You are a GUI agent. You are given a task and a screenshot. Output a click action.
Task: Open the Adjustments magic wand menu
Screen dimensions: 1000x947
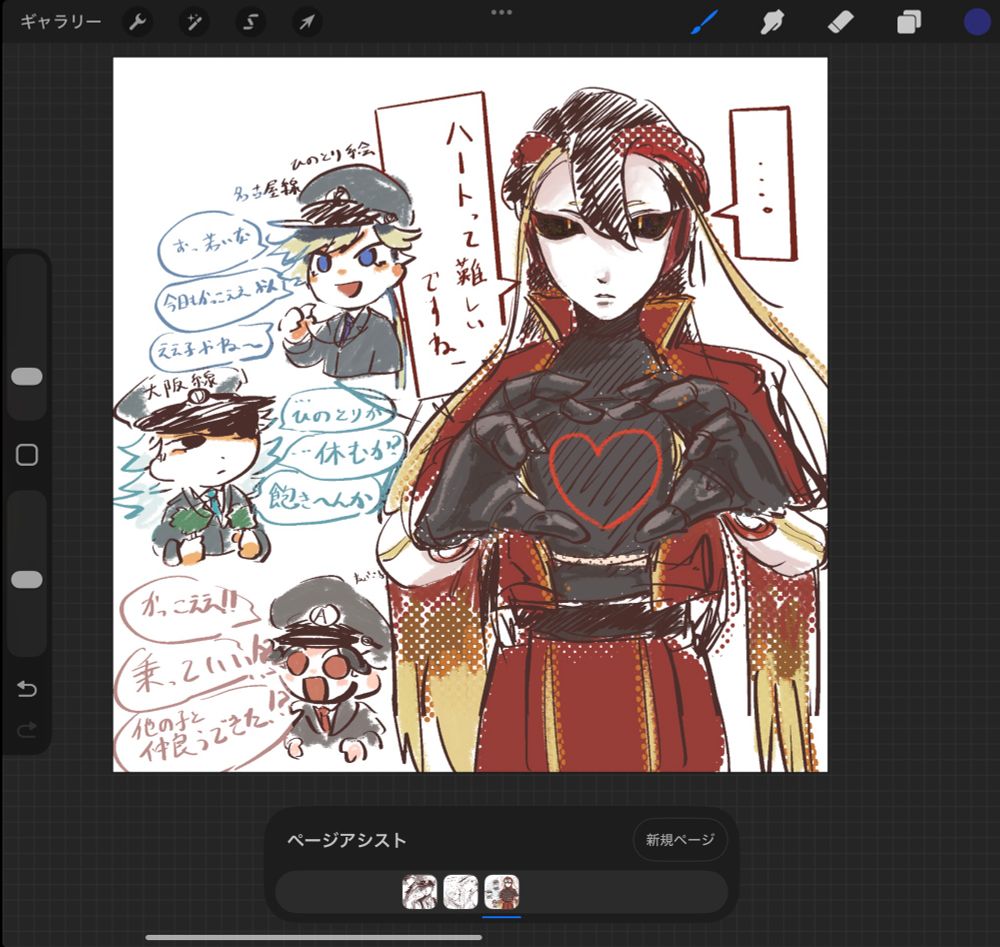[194, 22]
